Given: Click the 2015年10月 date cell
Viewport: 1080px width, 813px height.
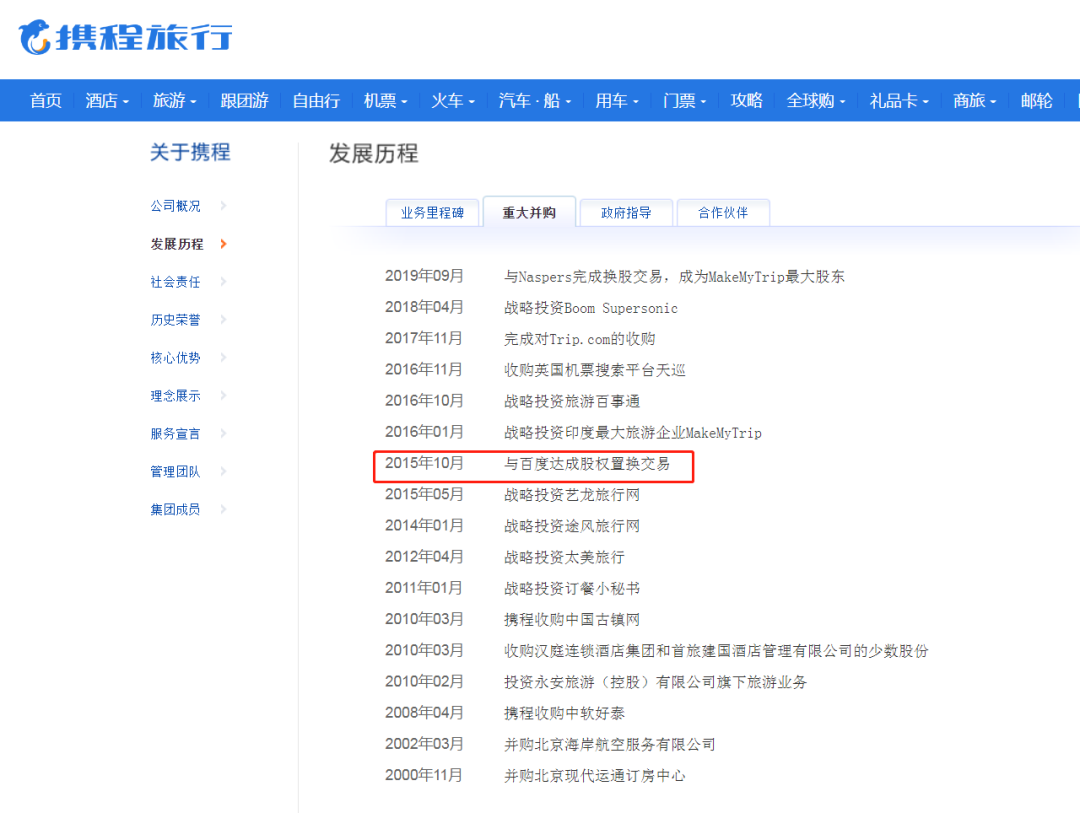Looking at the screenshot, I should [424, 463].
